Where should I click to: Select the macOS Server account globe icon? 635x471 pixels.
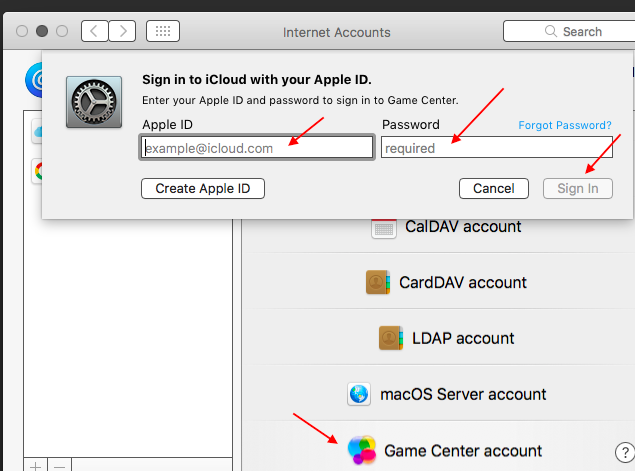[x=359, y=394]
